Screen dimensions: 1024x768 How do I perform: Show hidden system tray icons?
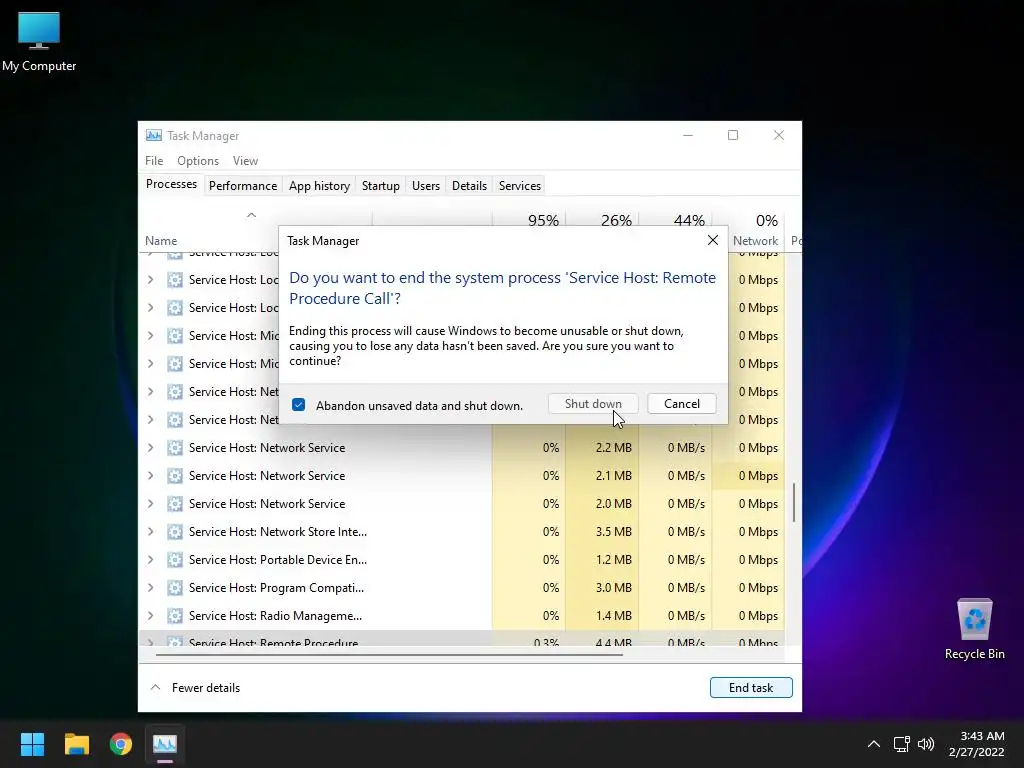873,744
